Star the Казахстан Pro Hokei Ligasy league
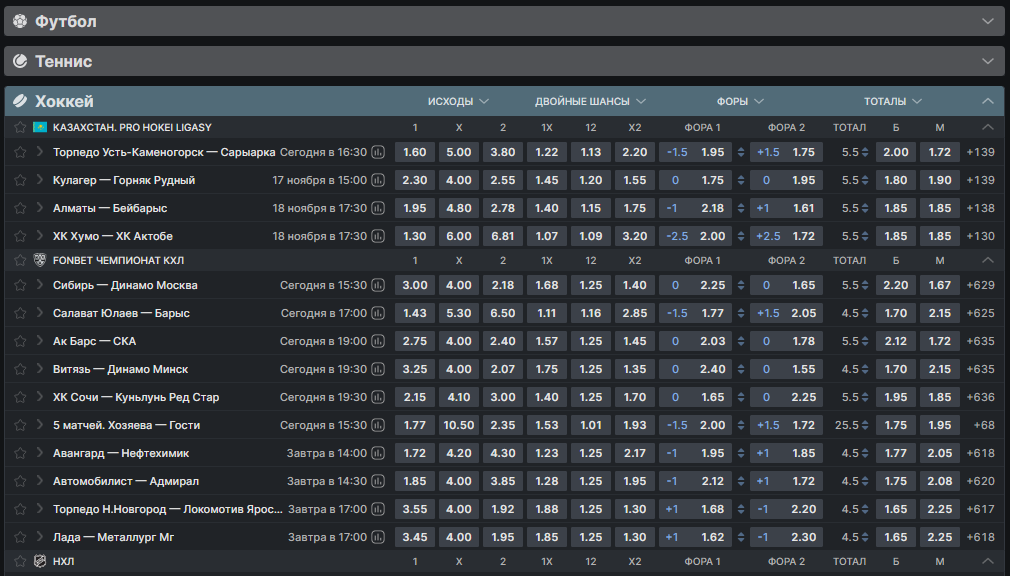Viewport: 1010px width, 576px height. point(20,128)
